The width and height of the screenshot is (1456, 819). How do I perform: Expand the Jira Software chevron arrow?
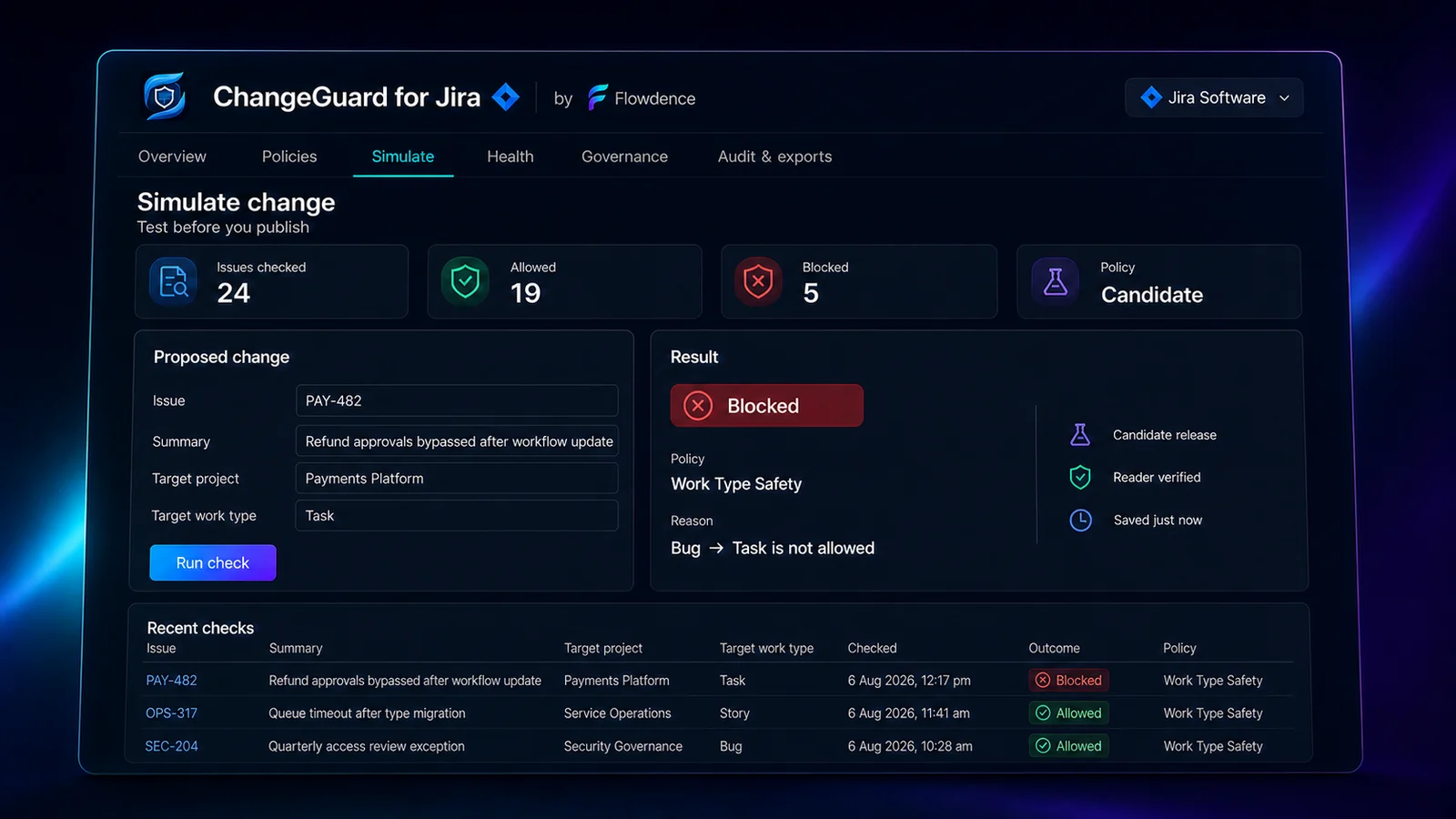(x=1285, y=98)
